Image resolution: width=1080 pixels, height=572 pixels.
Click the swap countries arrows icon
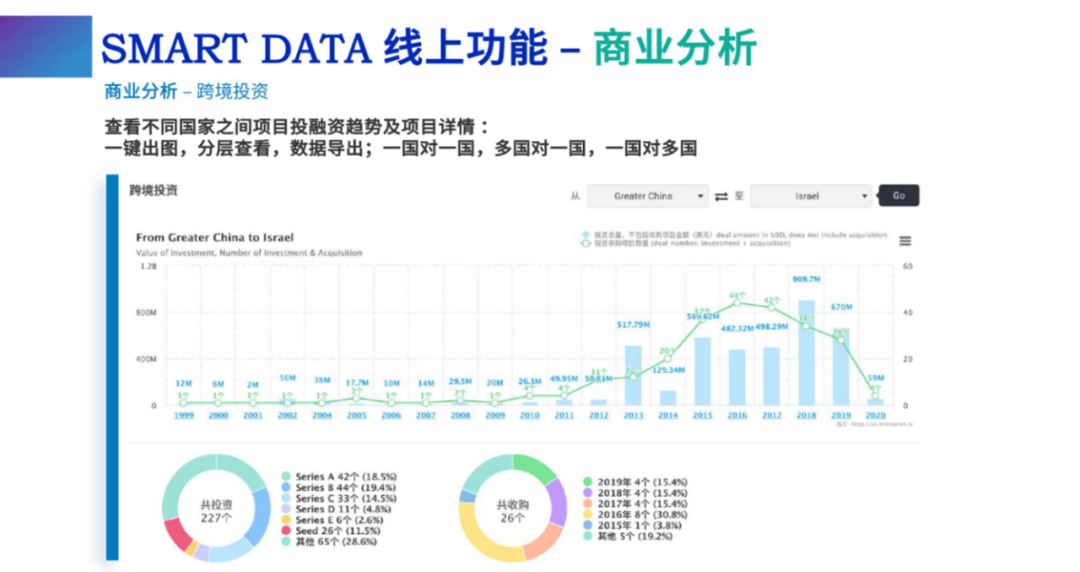721,197
